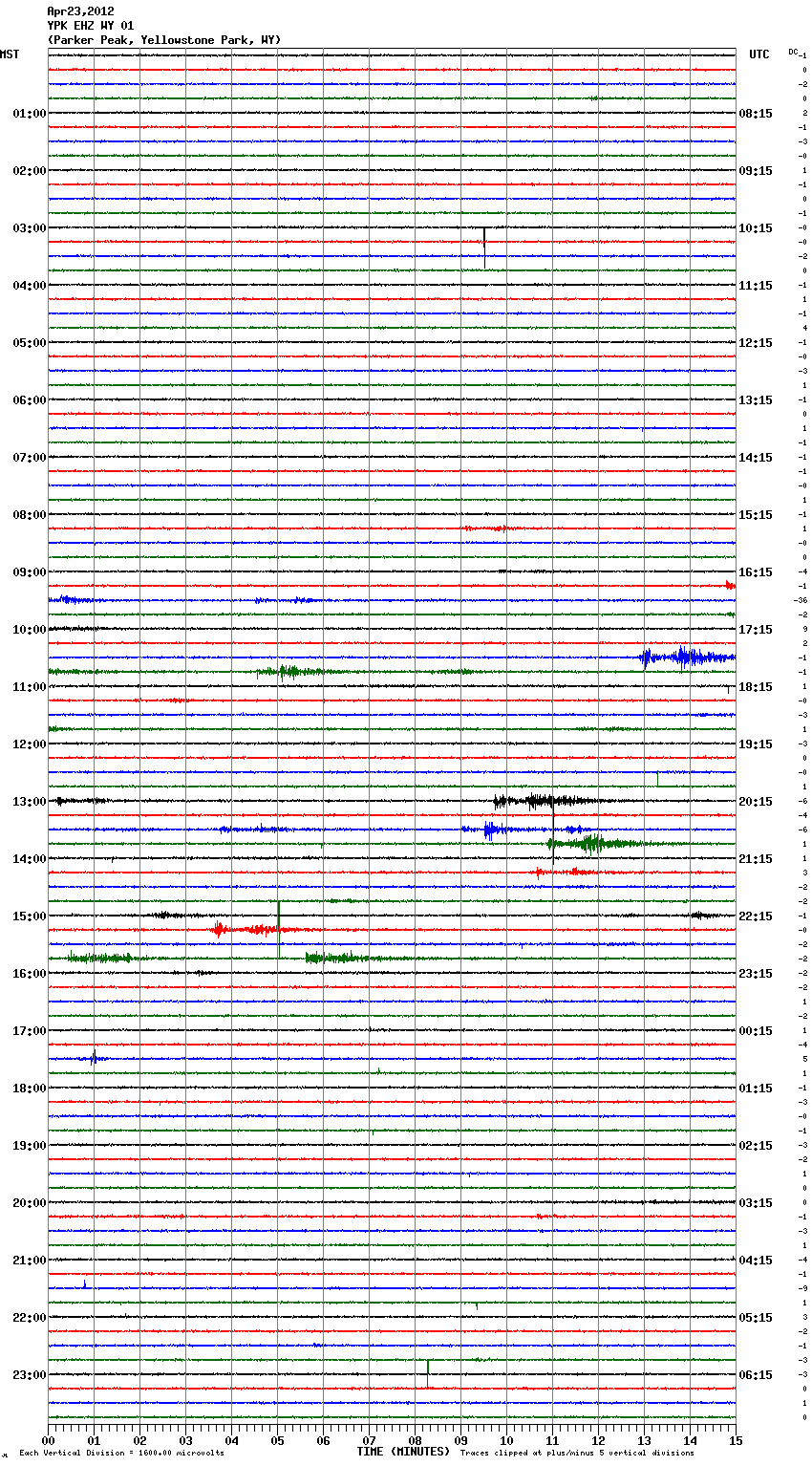
Task: Click the MST time label "13:00"
Action: click(30, 802)
